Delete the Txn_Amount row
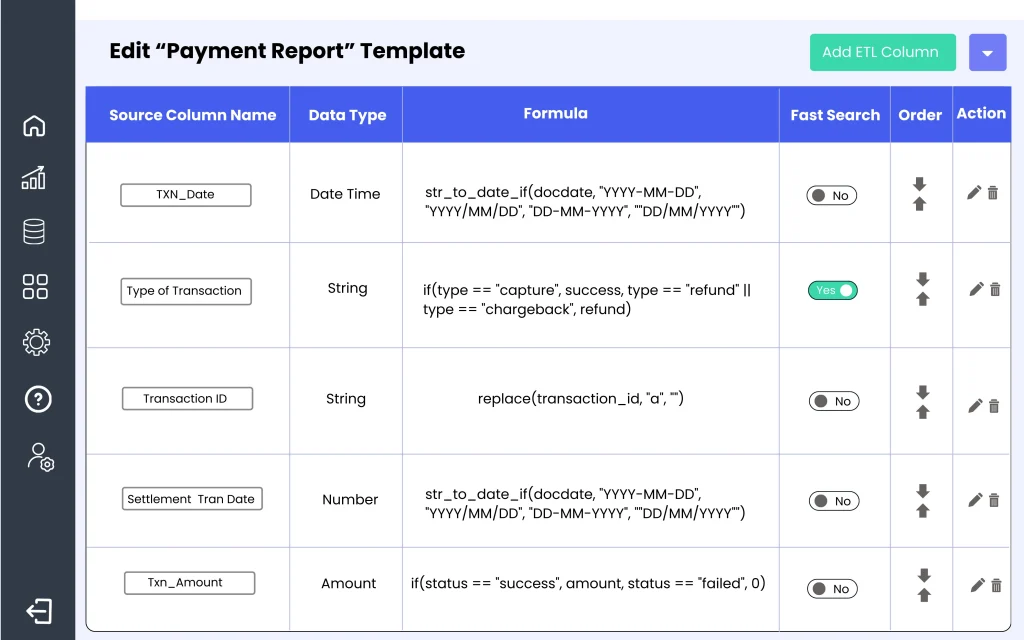This screenshot has height=640, width=1024. (x=997, y=585)
